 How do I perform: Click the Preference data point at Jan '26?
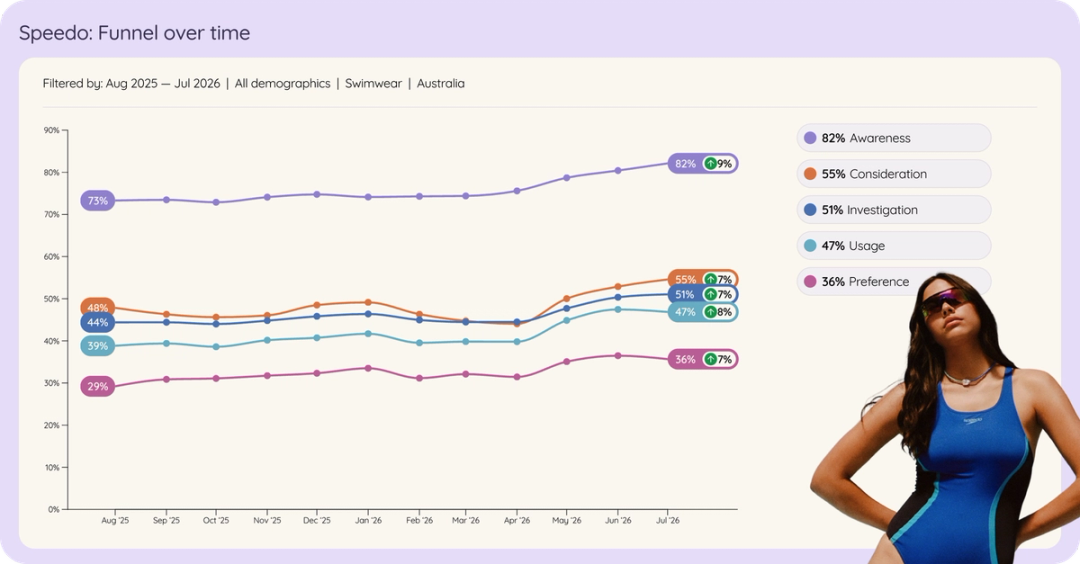(368, 368)
